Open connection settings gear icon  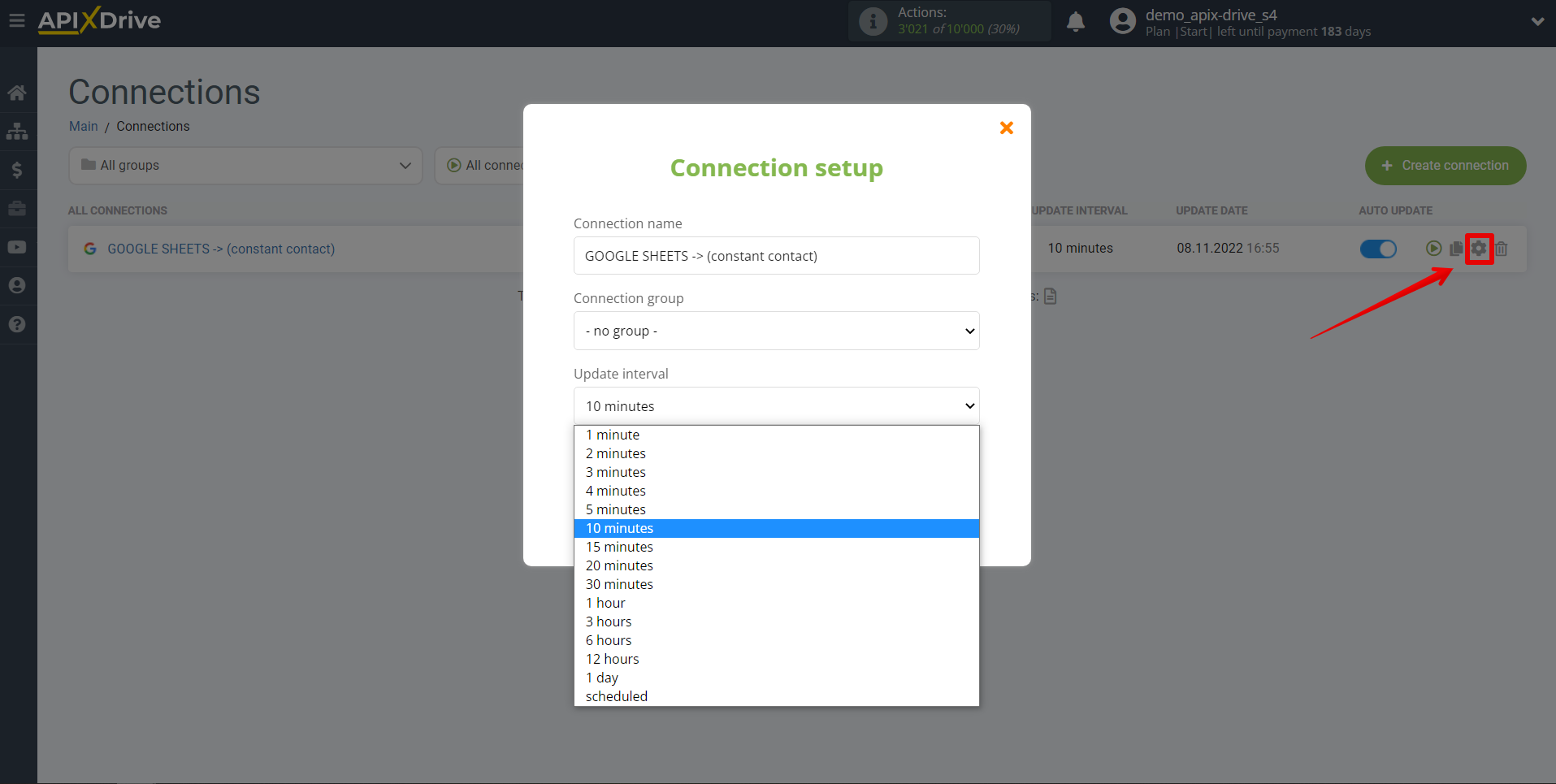[1479, 249]
